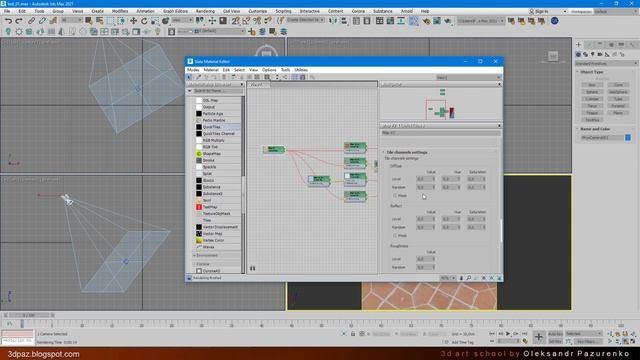Image resolution: width=640 pixels, height=360 pixels.
Task: Click the eyedropper pick material icon
Action: (198, 77)
